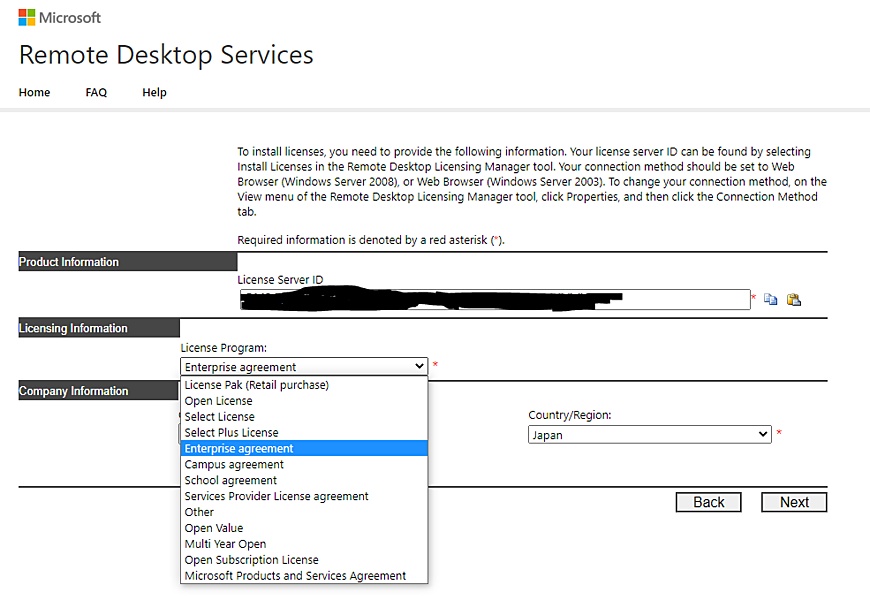Select Japan in the Country/Region combo box
Screen dimensions: 870x600
pyautogui.click(x=650, y=434)
